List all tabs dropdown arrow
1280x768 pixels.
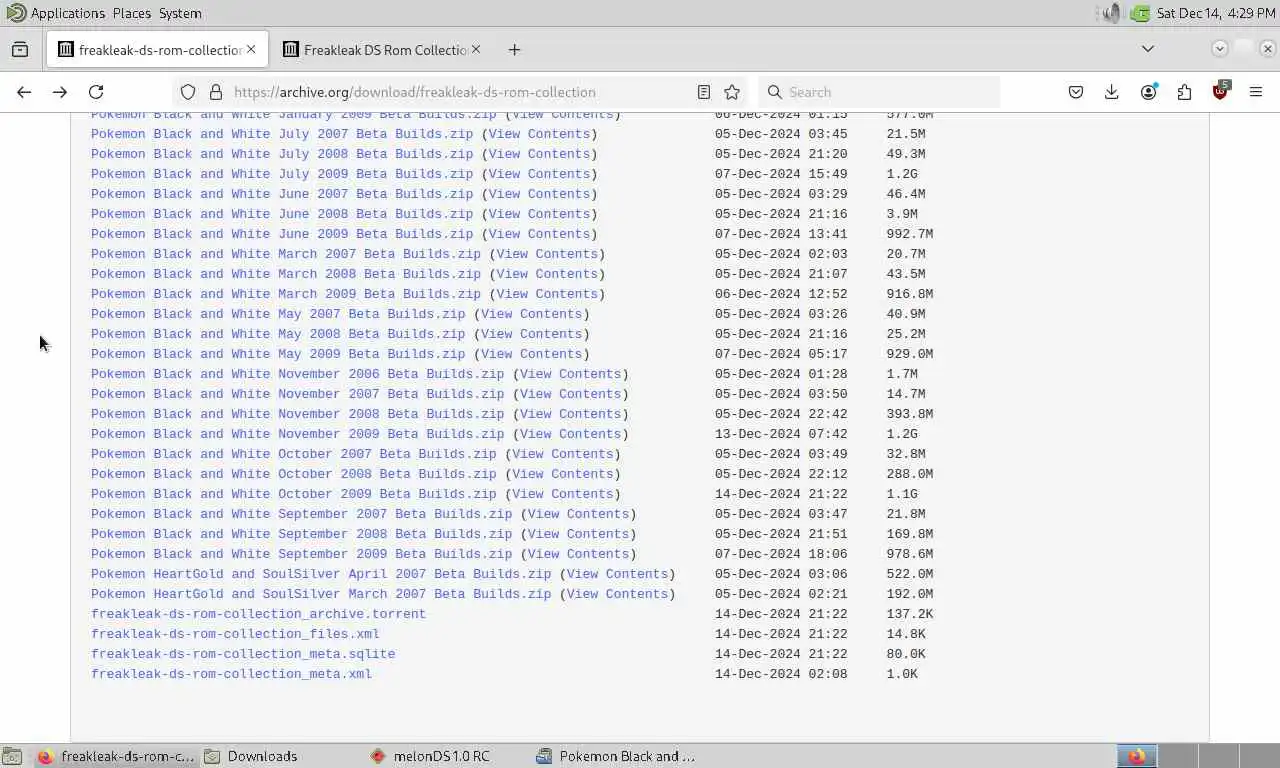coord(1148,49)
